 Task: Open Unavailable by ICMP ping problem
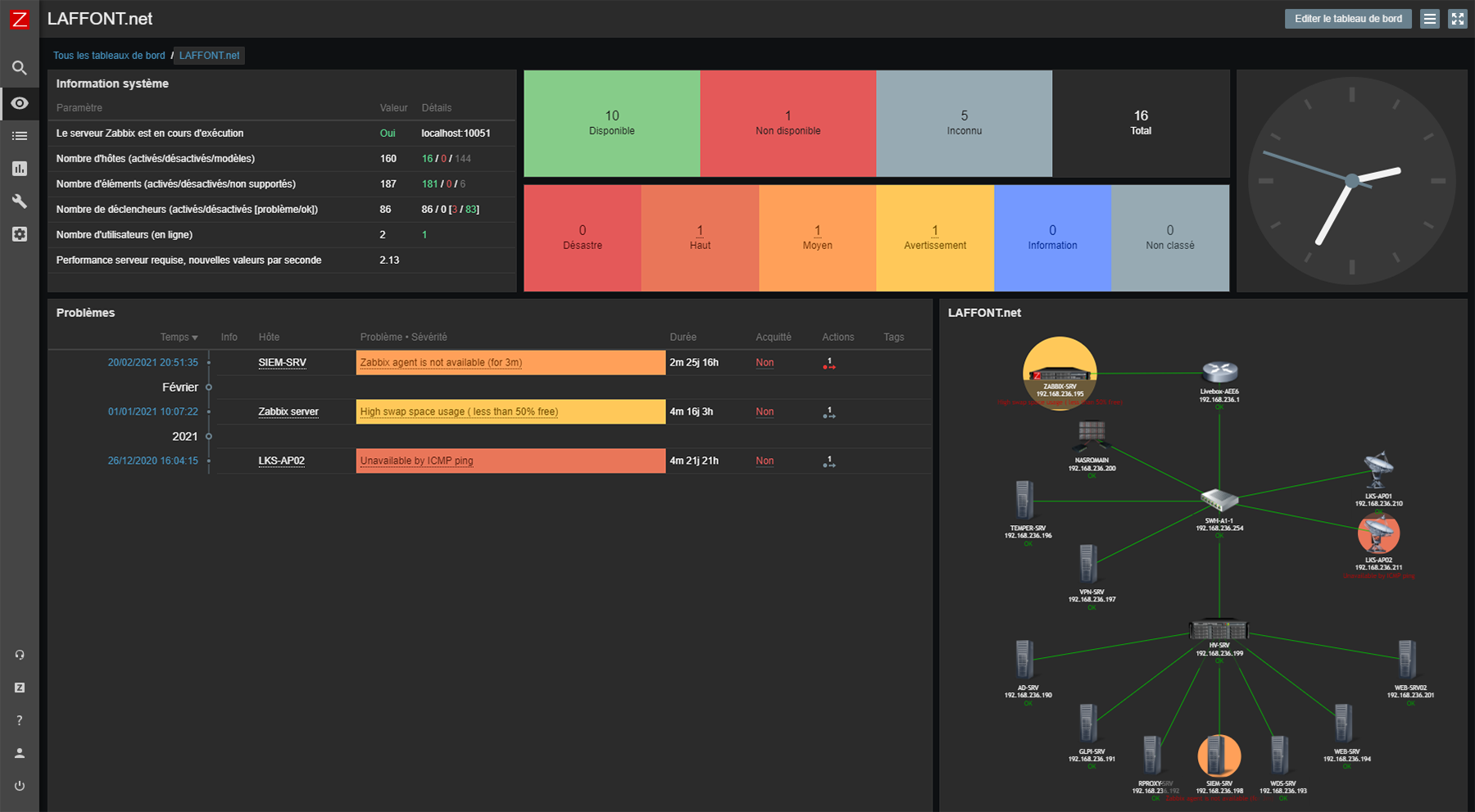416,460
